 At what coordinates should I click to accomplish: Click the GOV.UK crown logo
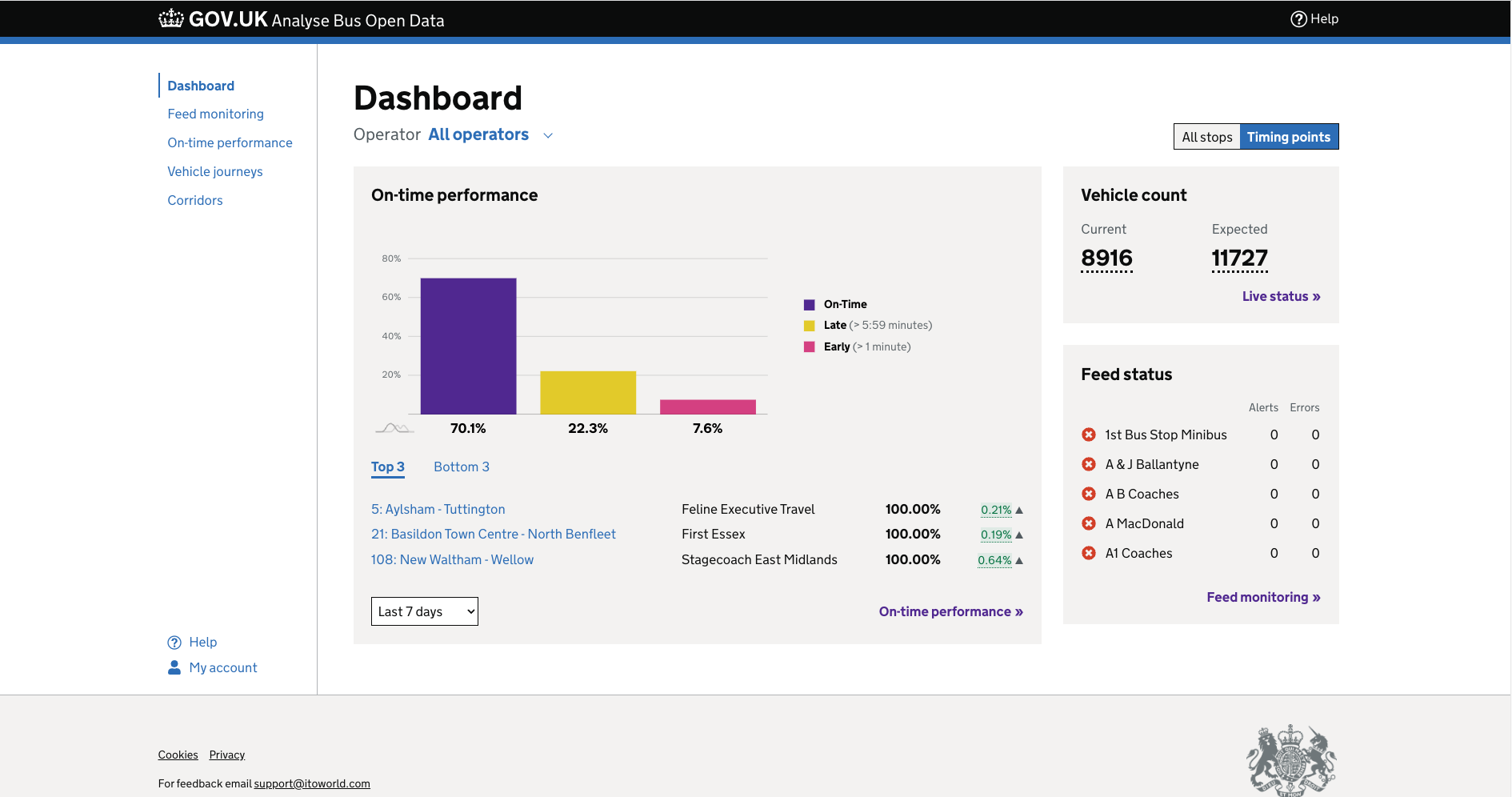point(170,18)
